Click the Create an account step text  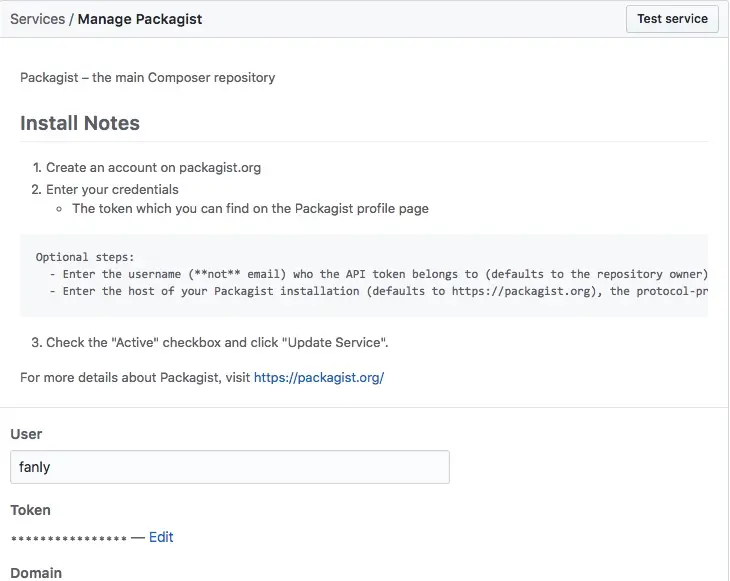click(153, 168)
